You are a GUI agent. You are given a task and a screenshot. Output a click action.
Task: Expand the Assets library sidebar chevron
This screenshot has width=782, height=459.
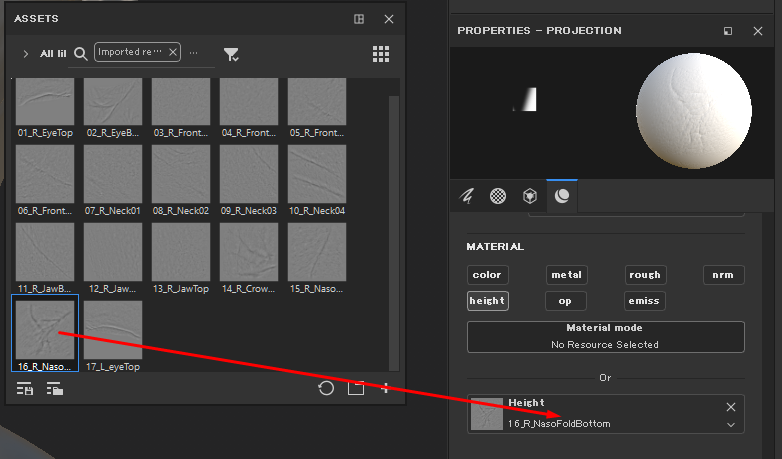pyautogui.click(x=26, y=54)
